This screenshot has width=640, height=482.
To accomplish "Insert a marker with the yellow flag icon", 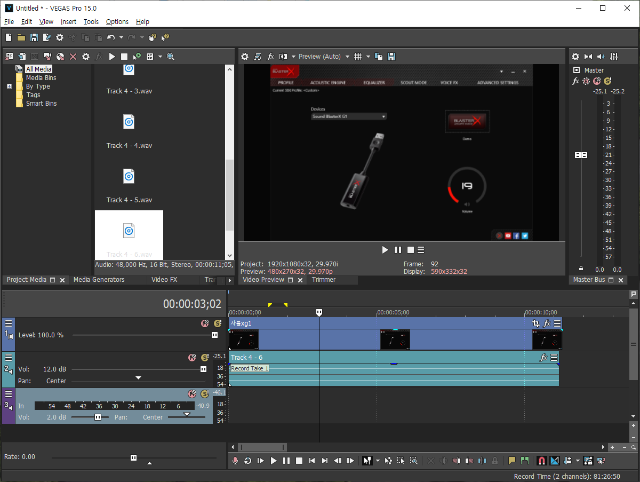I will pos(511,461).
